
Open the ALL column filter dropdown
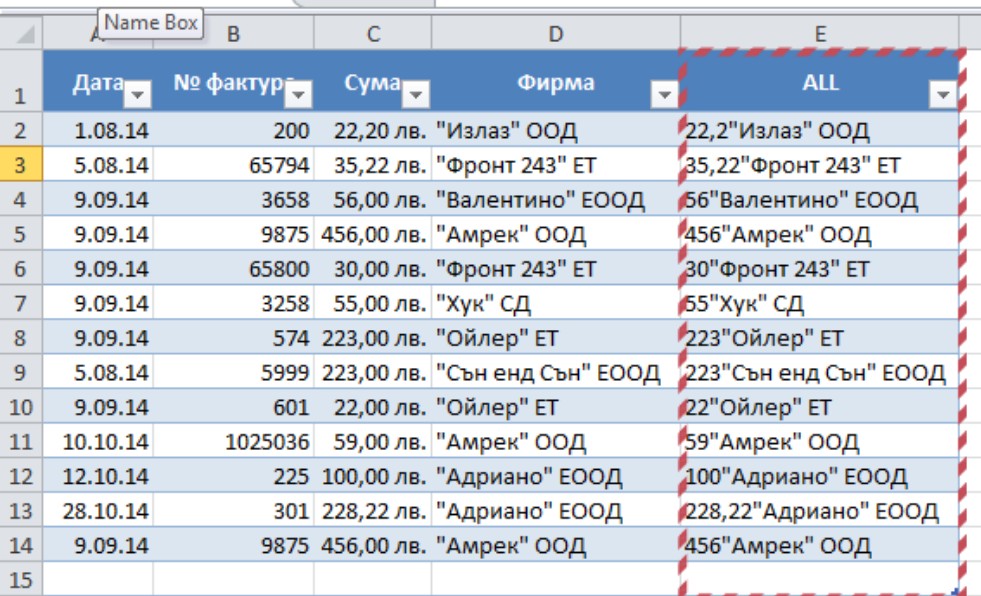(942, 94)
